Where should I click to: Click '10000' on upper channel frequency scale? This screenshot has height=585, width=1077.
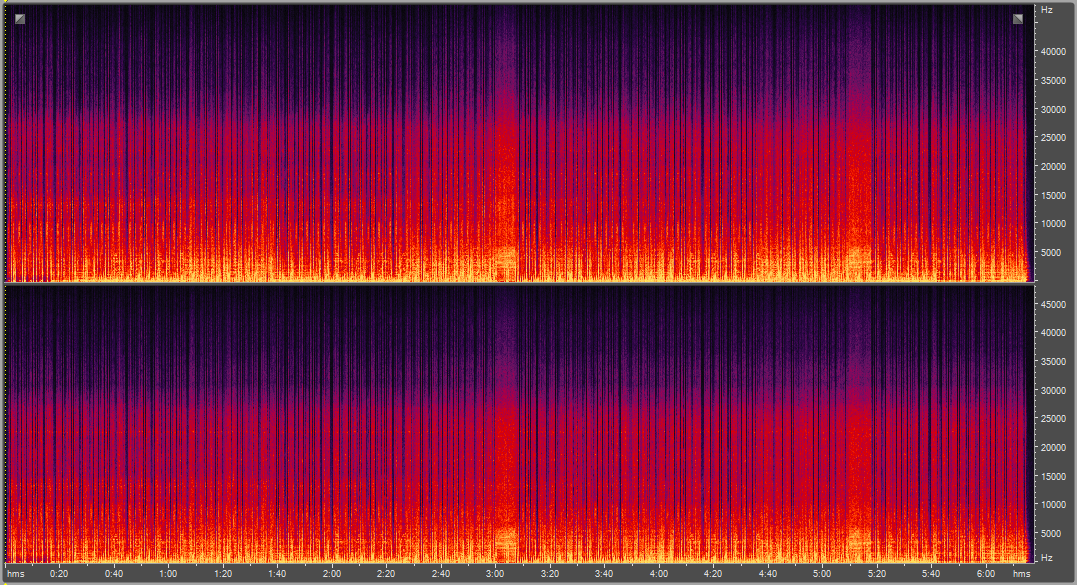1053,224
